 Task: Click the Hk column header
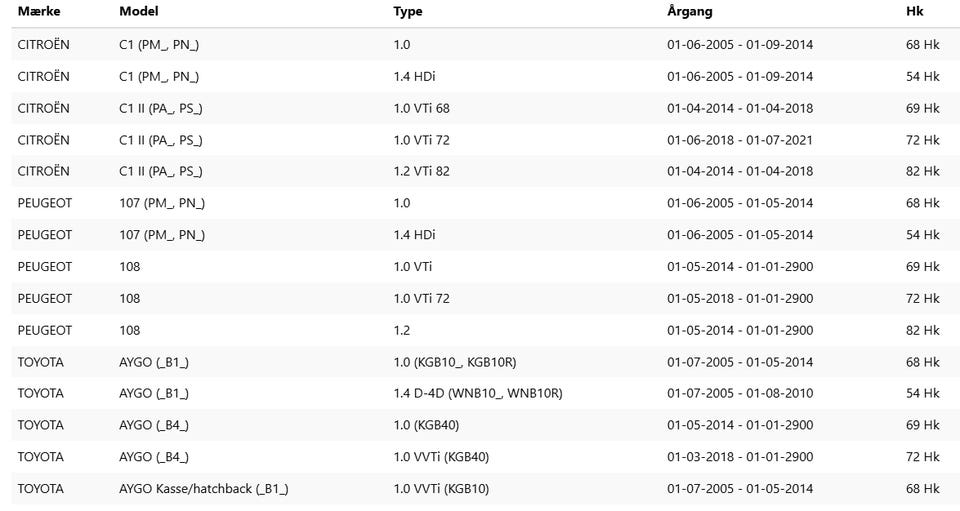pyautogui.click(x=913, y=12)
